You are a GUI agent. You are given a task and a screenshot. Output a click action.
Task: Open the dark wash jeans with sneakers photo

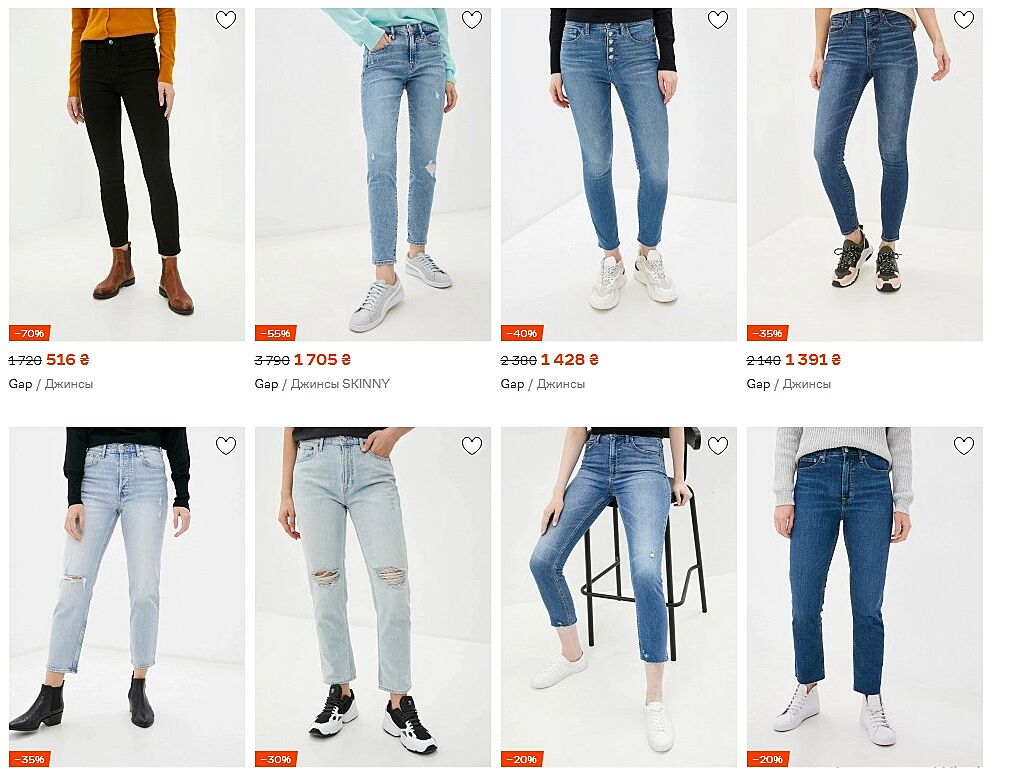click(x=865, y=174)
